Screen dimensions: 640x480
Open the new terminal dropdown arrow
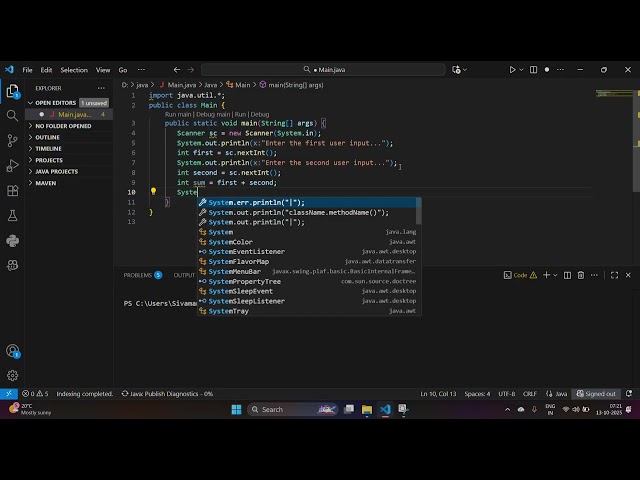pos(555,275)
